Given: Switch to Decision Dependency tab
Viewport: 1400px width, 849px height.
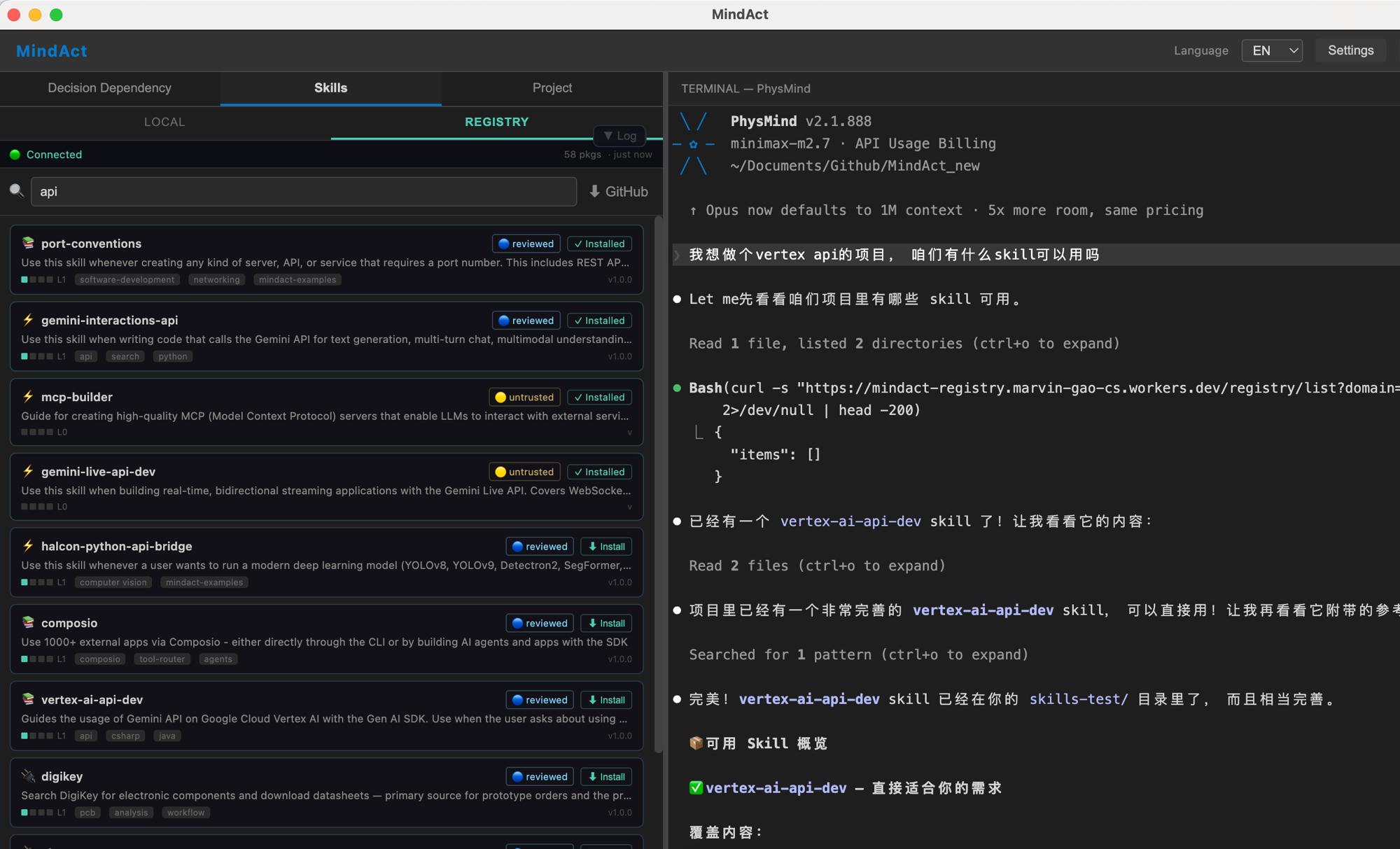Looking at the screenshot, I should (110, 88).
